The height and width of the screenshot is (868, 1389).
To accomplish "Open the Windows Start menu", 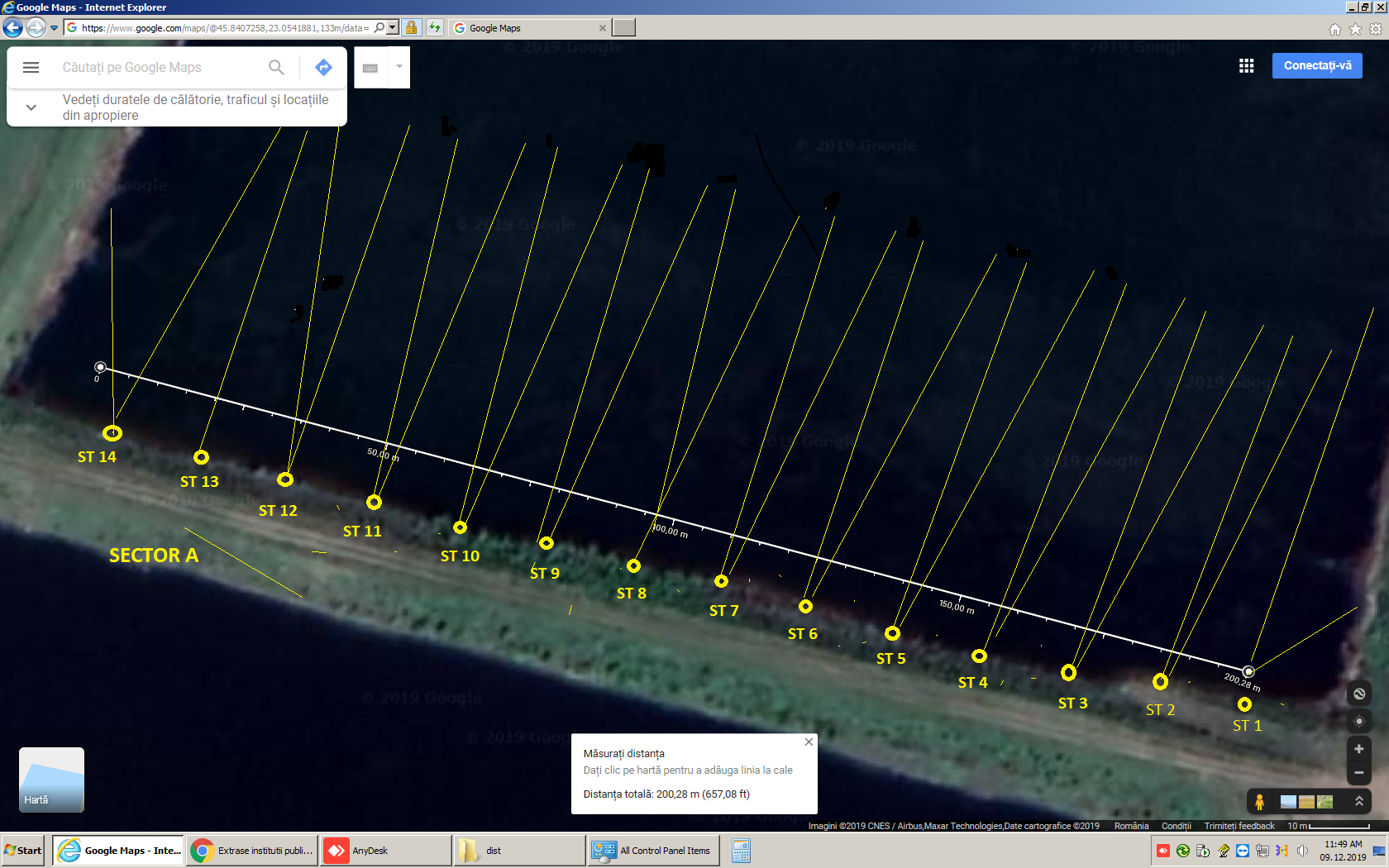I will tap(22, 850).
